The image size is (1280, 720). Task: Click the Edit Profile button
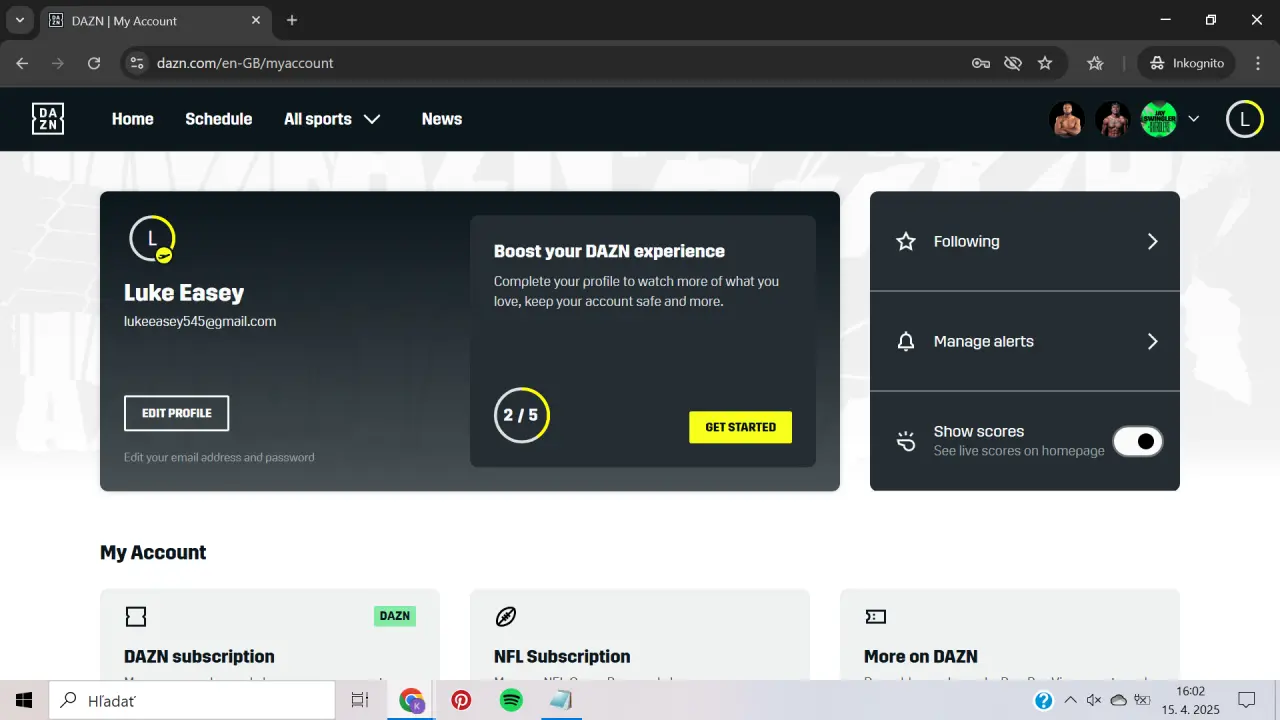[176, 413]
